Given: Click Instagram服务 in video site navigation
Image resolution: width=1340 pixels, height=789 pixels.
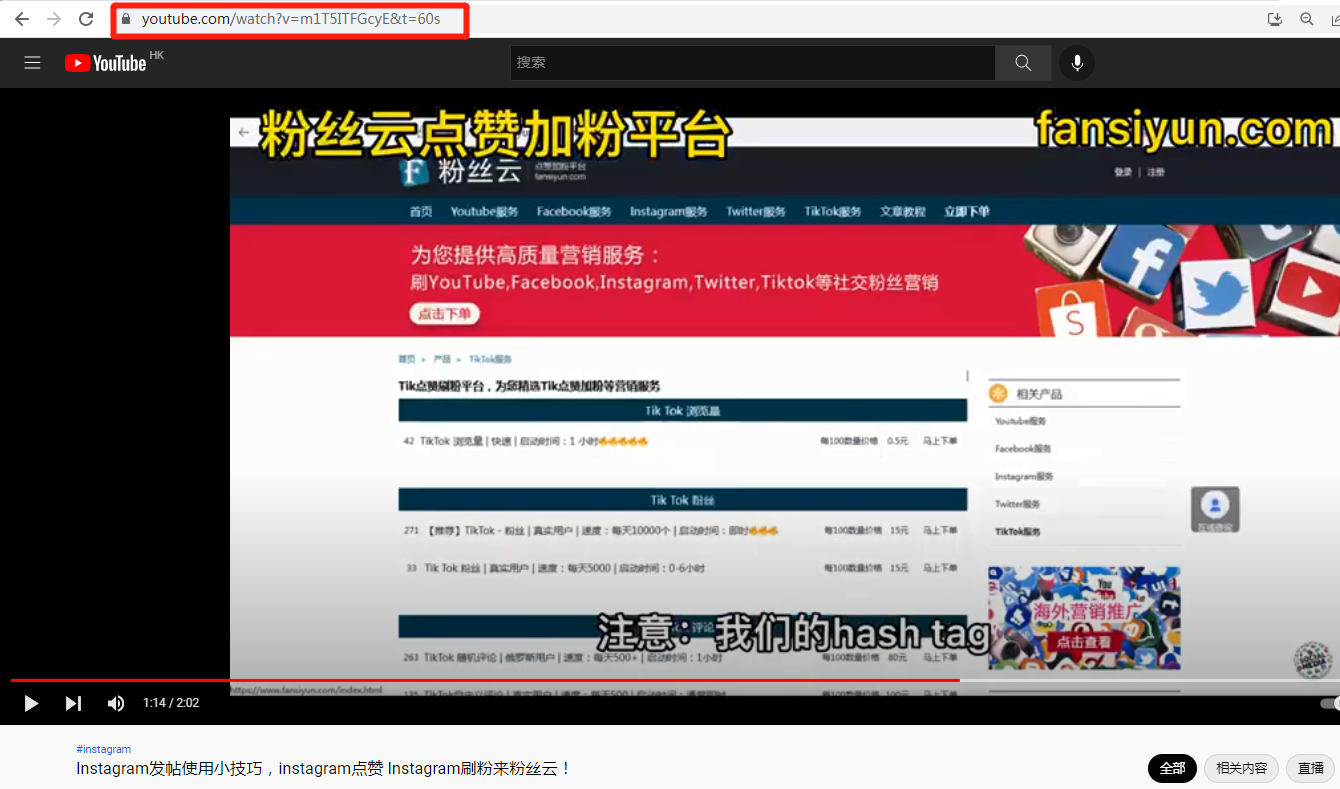Looking at the screenshot, I should (668, 212).
